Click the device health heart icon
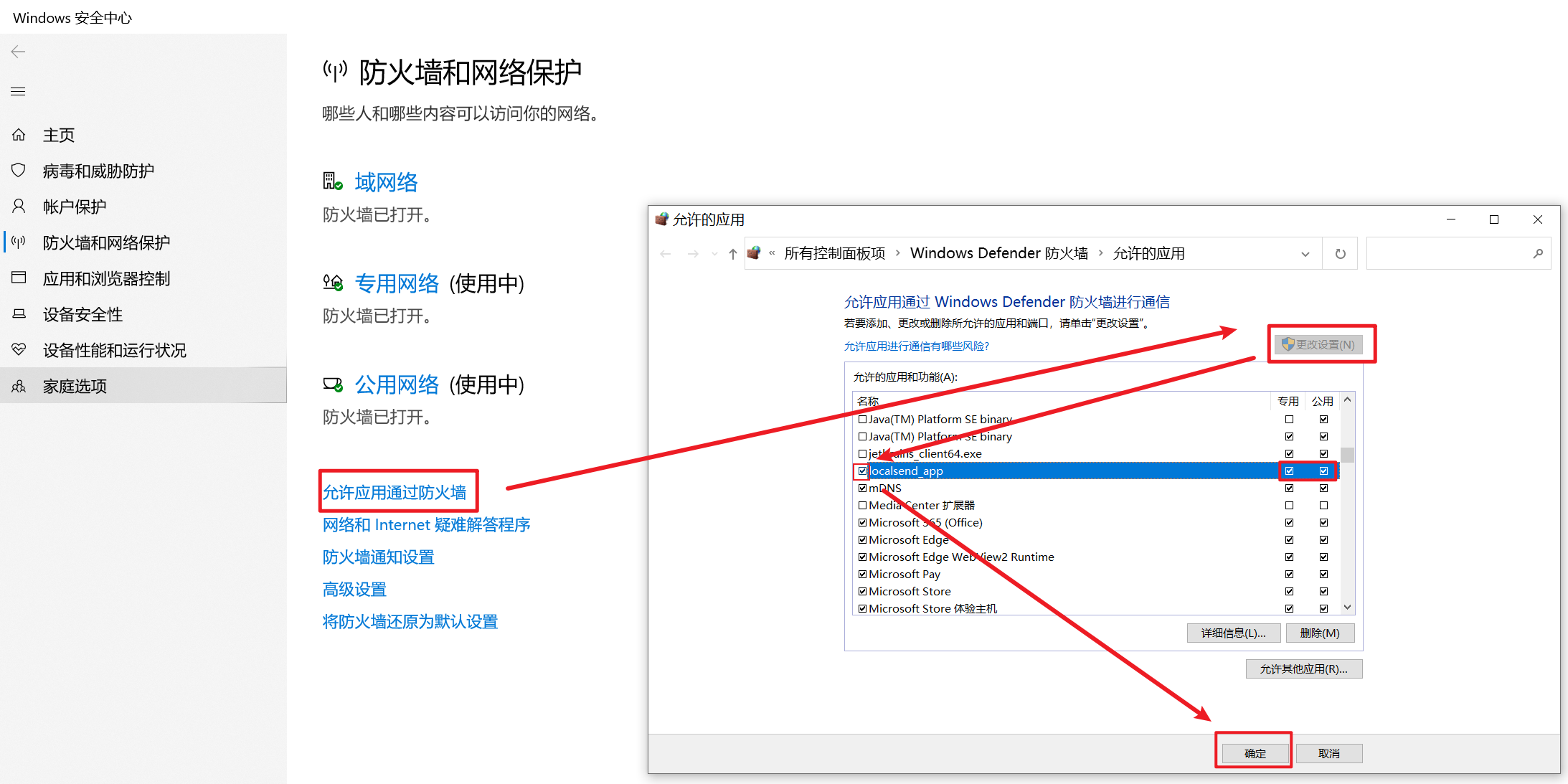This screenshot has height=784, width=1568. 19,350
